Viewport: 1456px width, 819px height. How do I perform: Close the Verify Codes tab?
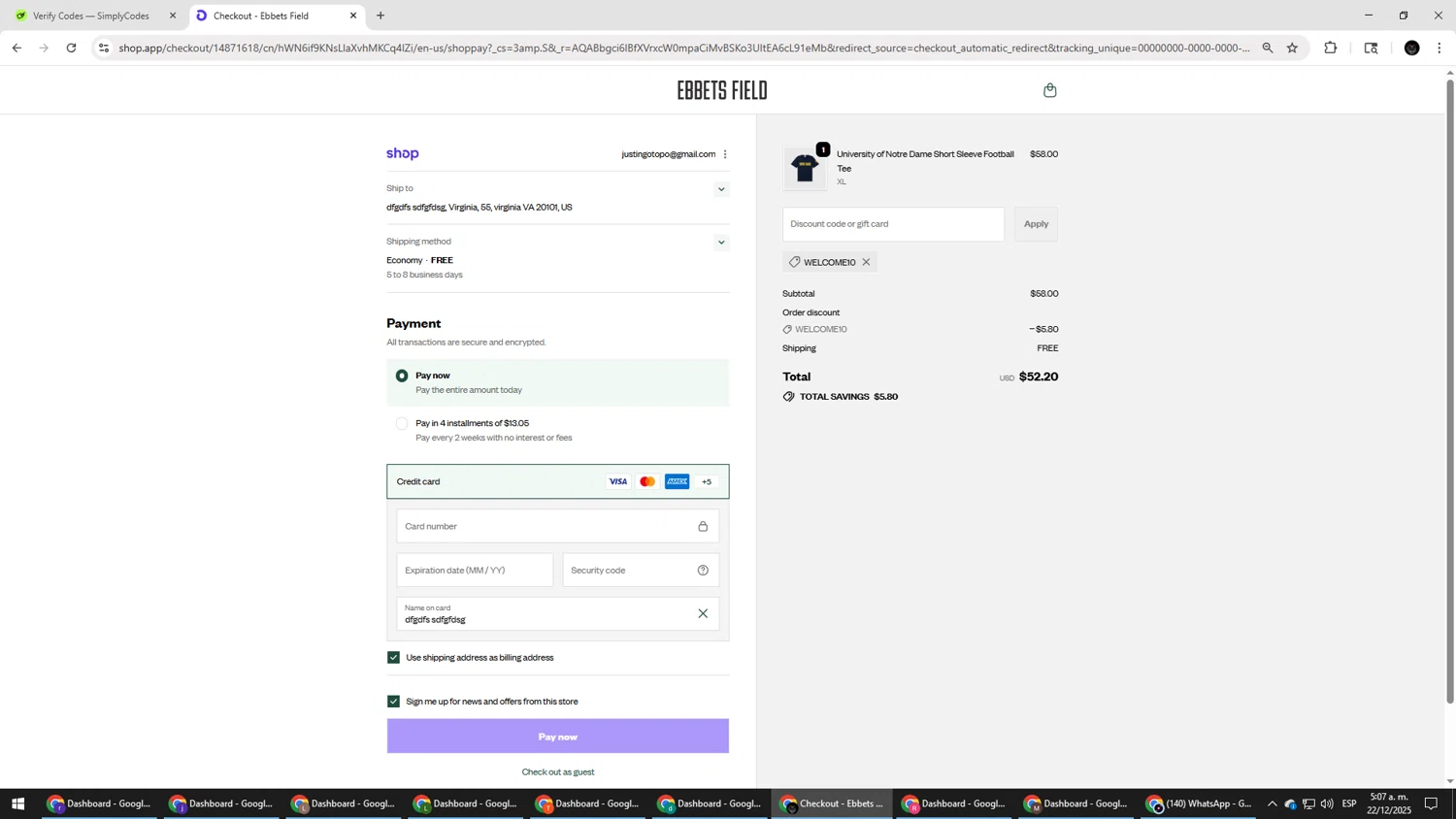pyautogui.click(x=173, y=16)
